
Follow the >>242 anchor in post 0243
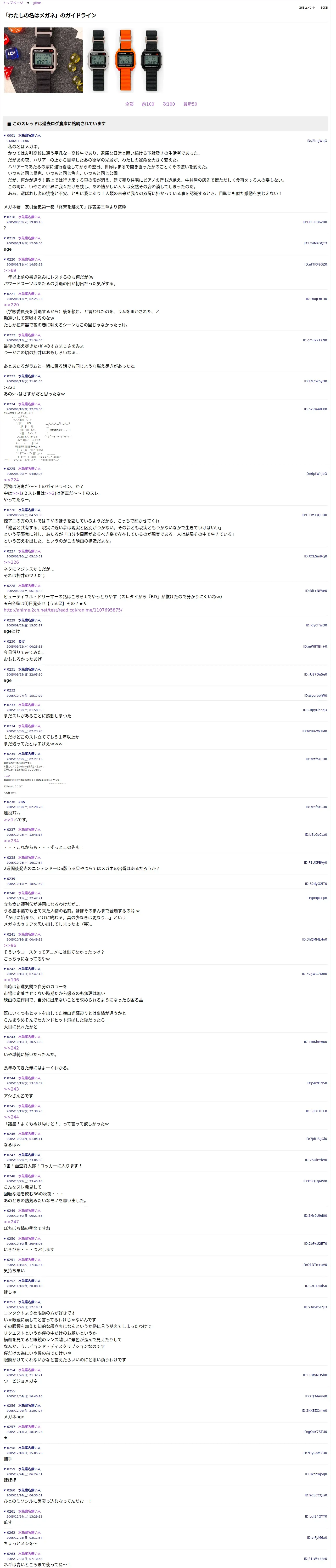click(12, 1048)
